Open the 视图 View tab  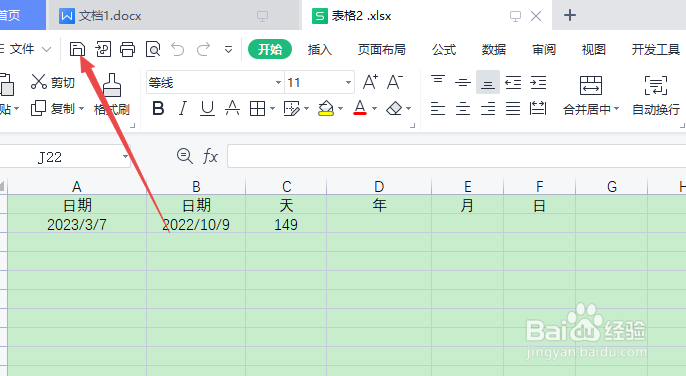pos(594,49)
